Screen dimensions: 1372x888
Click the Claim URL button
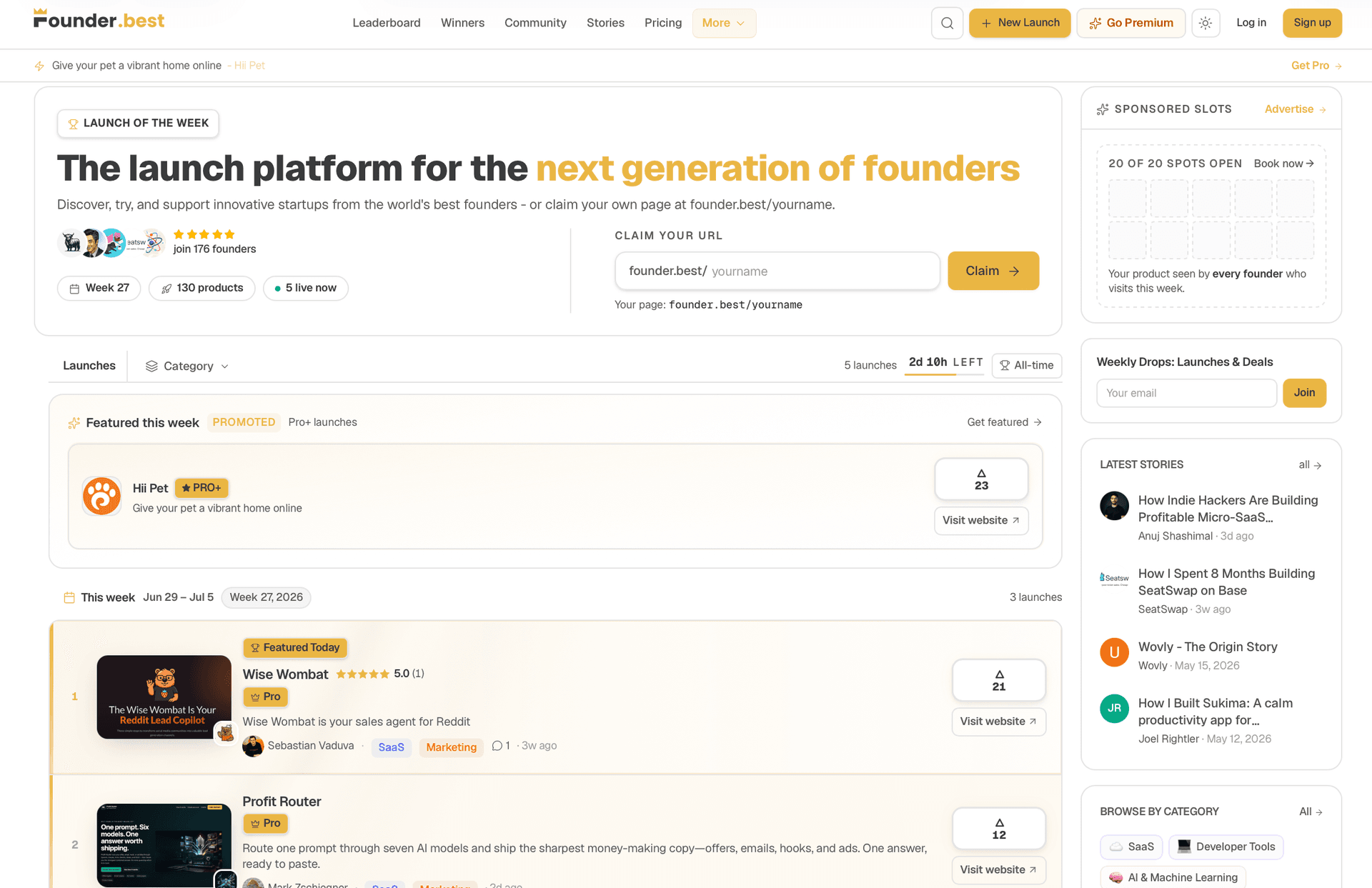(x=993, y=271)
